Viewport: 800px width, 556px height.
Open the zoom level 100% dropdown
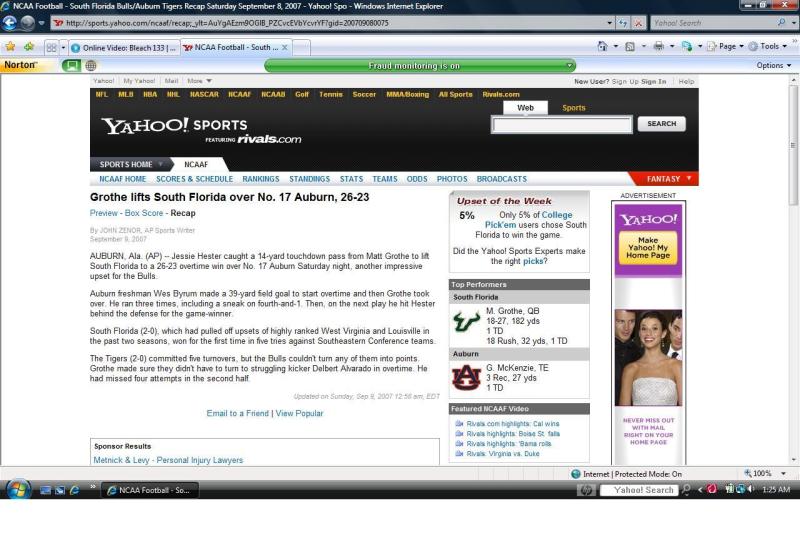[783, 473]
